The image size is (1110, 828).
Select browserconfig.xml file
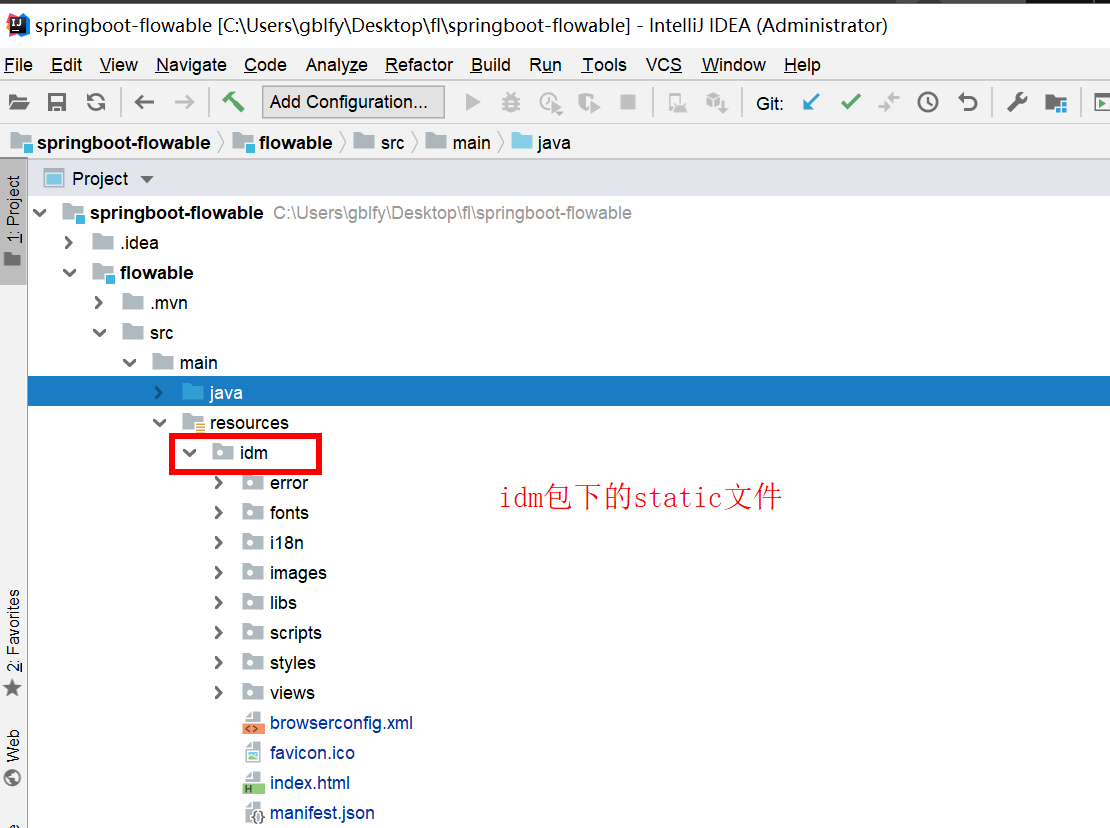(x=341, y=723)
